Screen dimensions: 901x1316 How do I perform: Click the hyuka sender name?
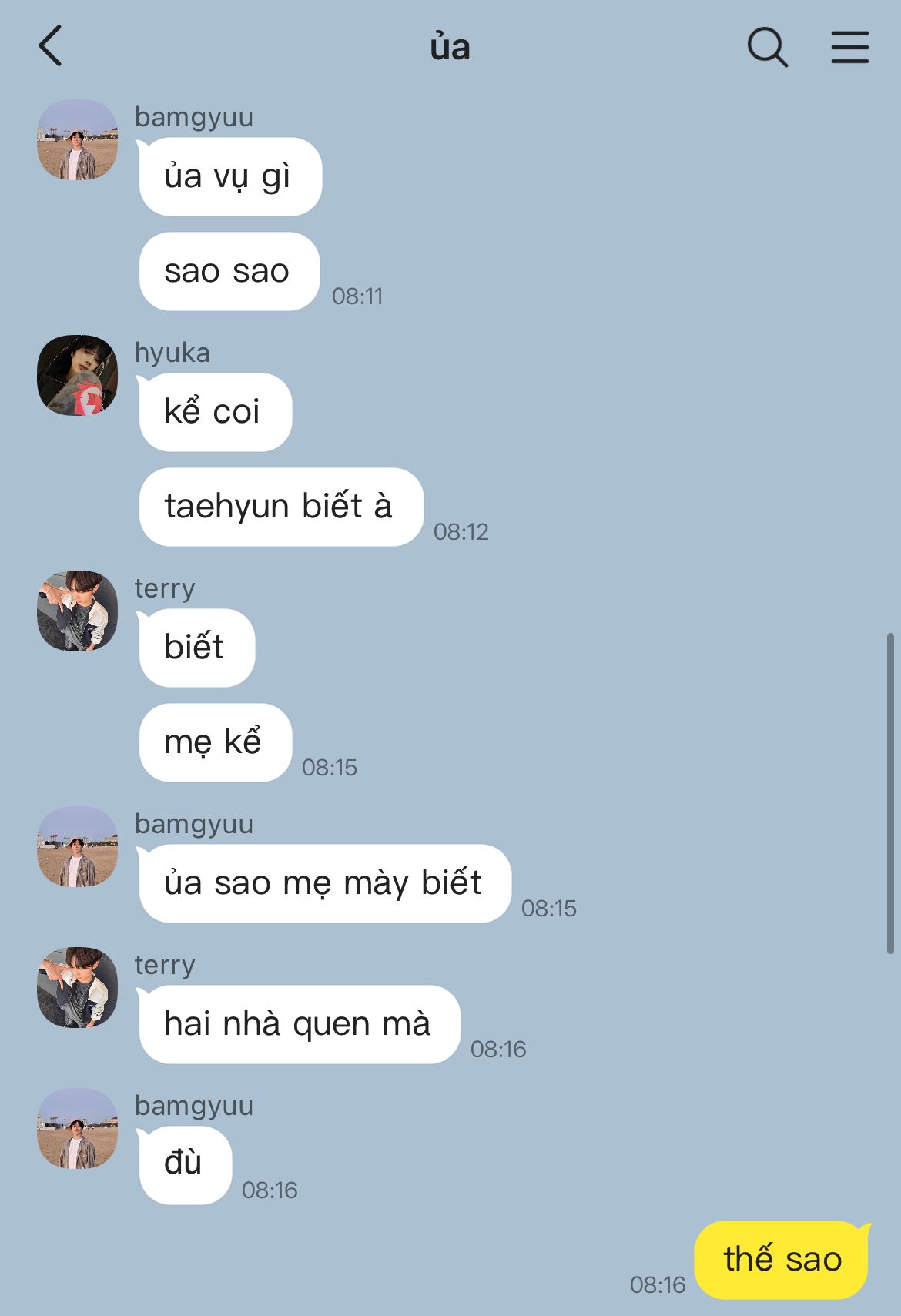coord(172,353)
